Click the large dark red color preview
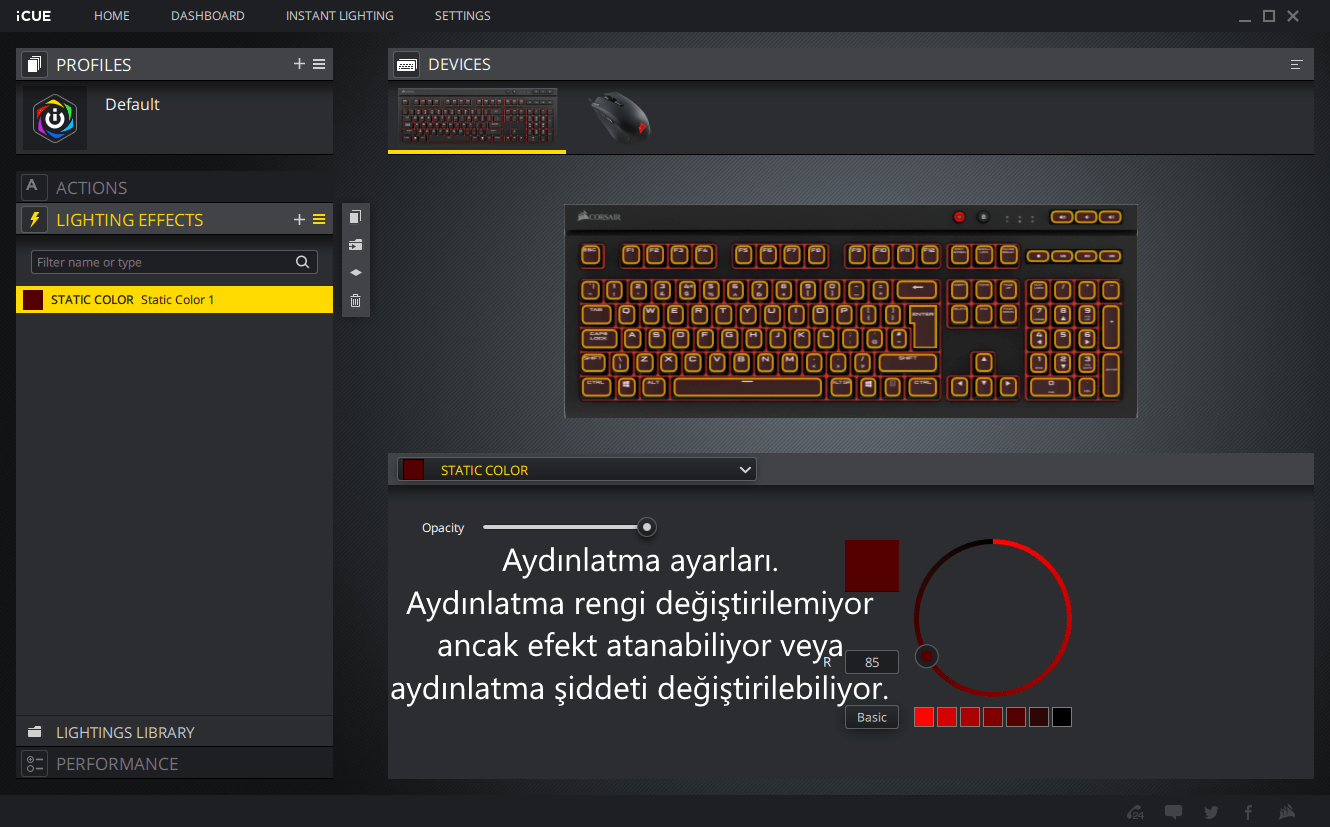Viewport: 1330px width, 827px height. pyautogui.click(x=872, y=566)
